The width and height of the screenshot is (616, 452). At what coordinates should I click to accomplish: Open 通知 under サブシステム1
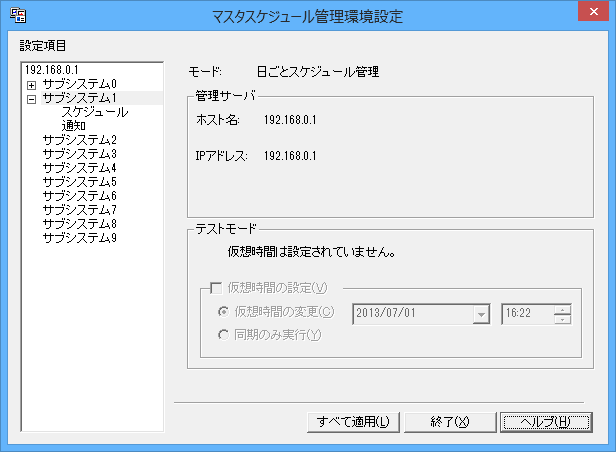point(73,126)
